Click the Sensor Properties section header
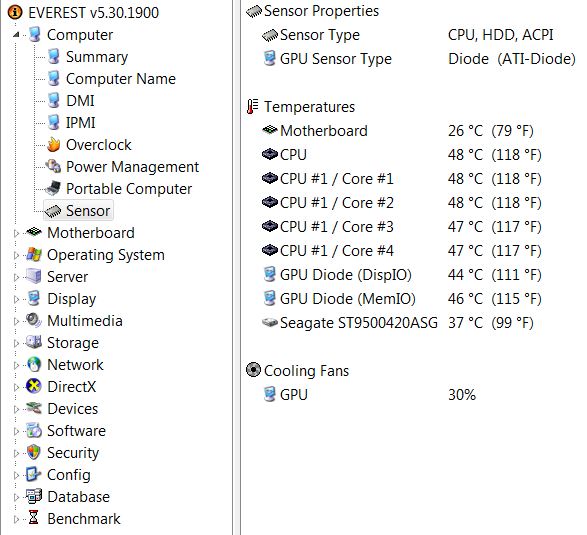Screen dimensions: 587x535 point(313,11)
